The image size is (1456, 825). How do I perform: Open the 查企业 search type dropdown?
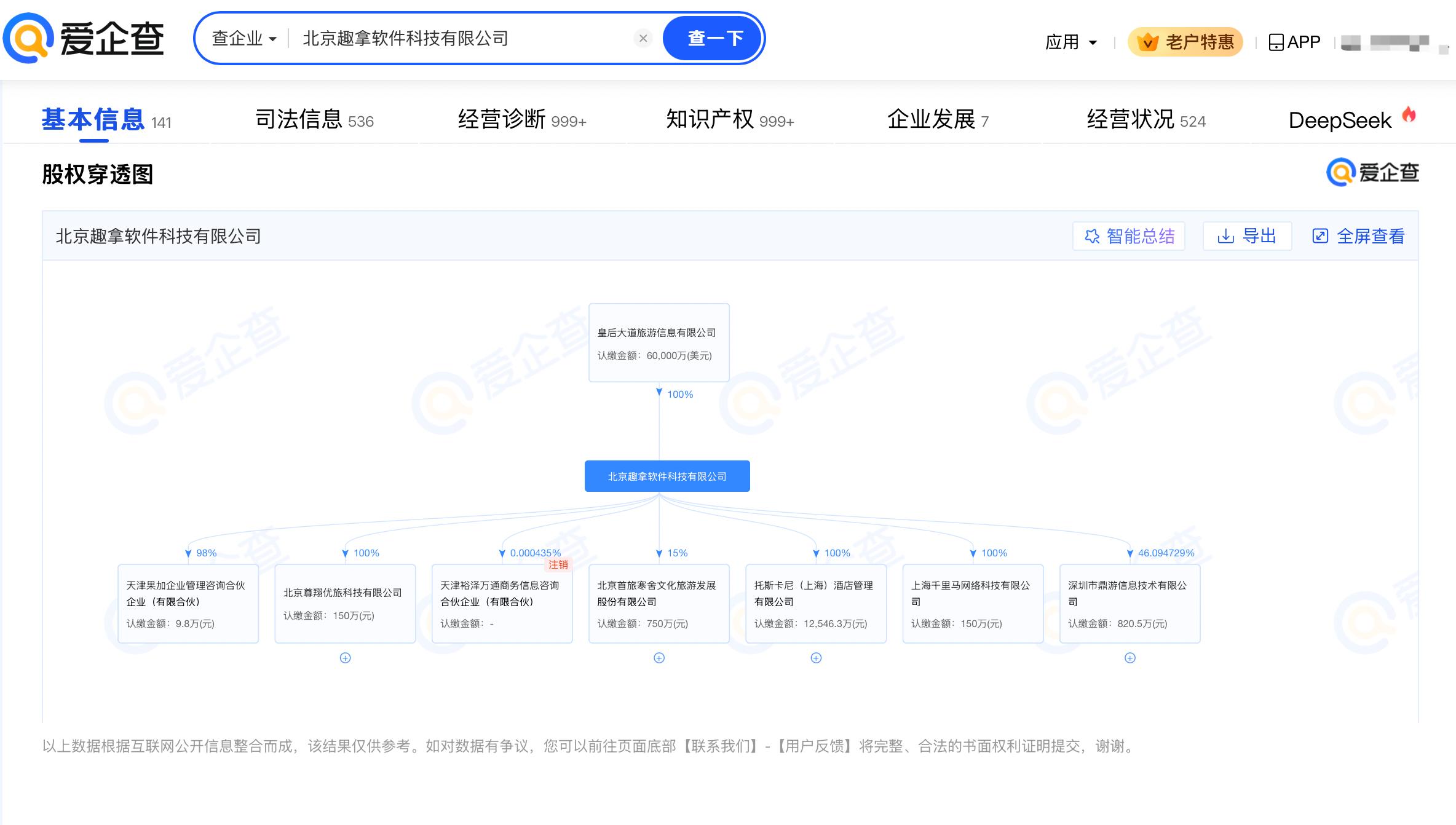click(244, 39)
